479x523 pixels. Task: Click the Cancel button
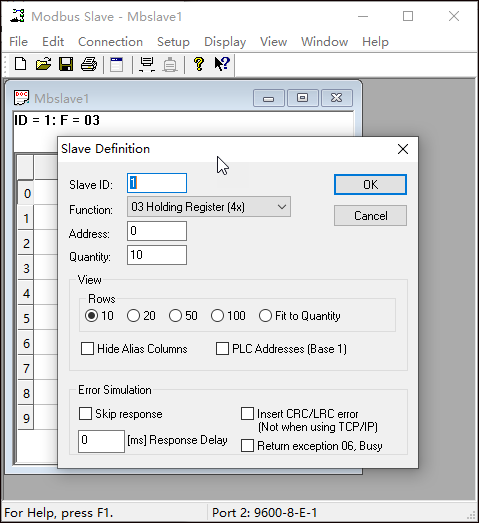click(370, 215)
